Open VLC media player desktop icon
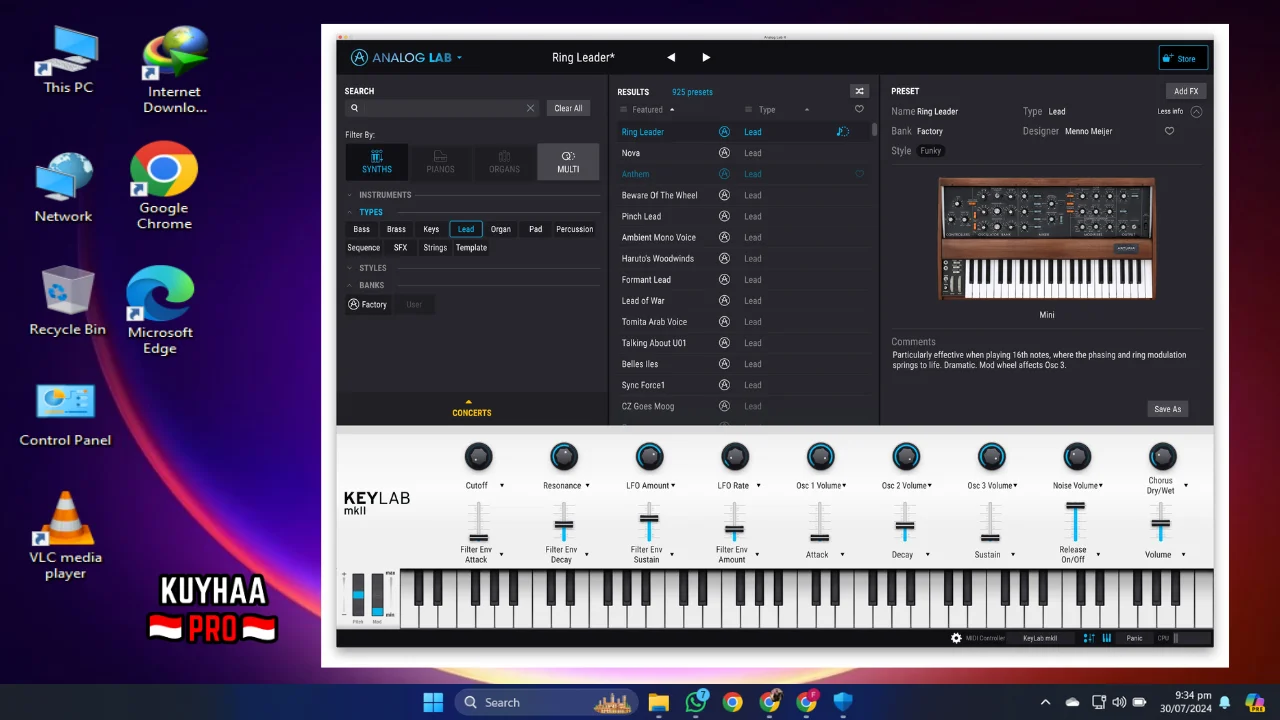This screenshot has width=1280, height=720. [65, 535]
